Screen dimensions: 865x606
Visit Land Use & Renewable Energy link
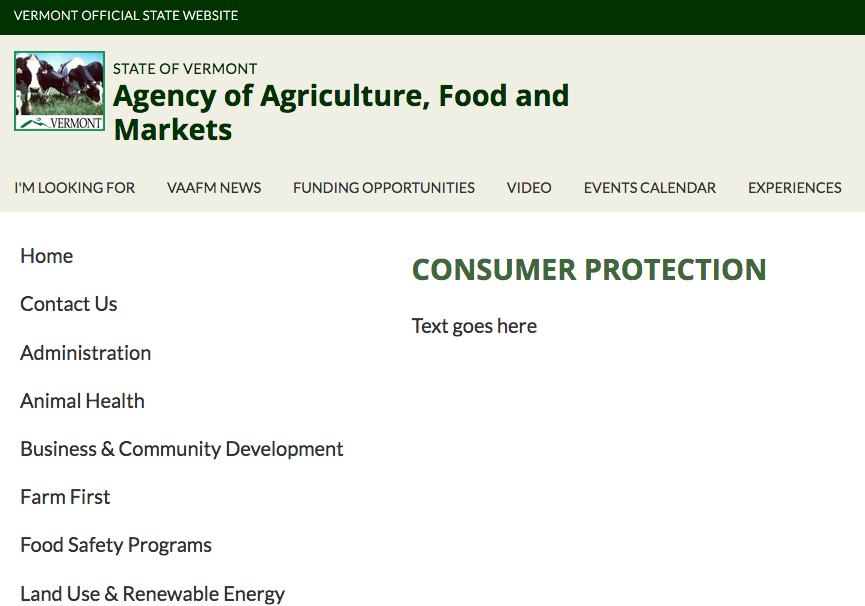click(153, 593)
